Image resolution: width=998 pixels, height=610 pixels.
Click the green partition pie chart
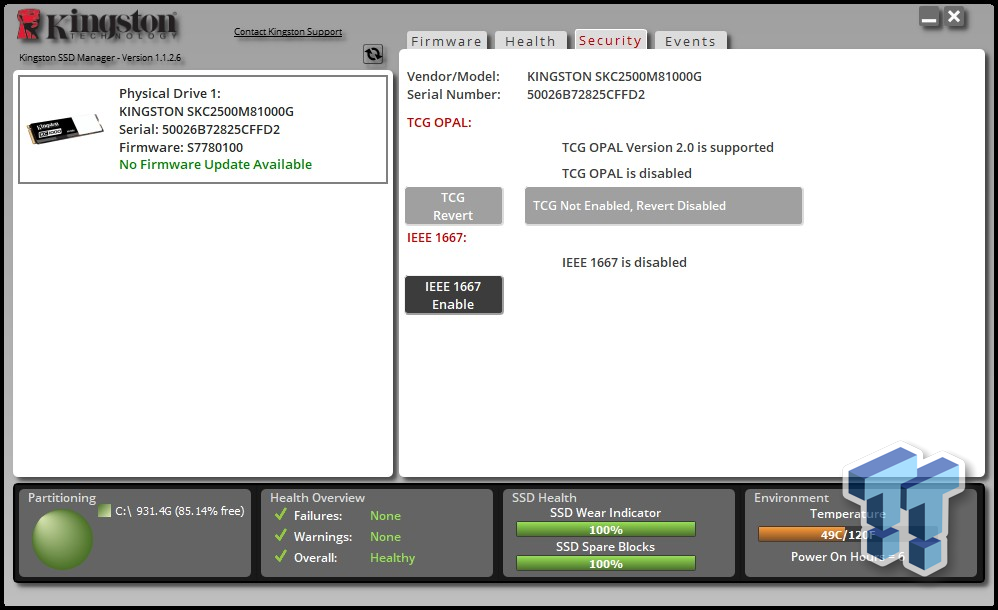point(62,539)
